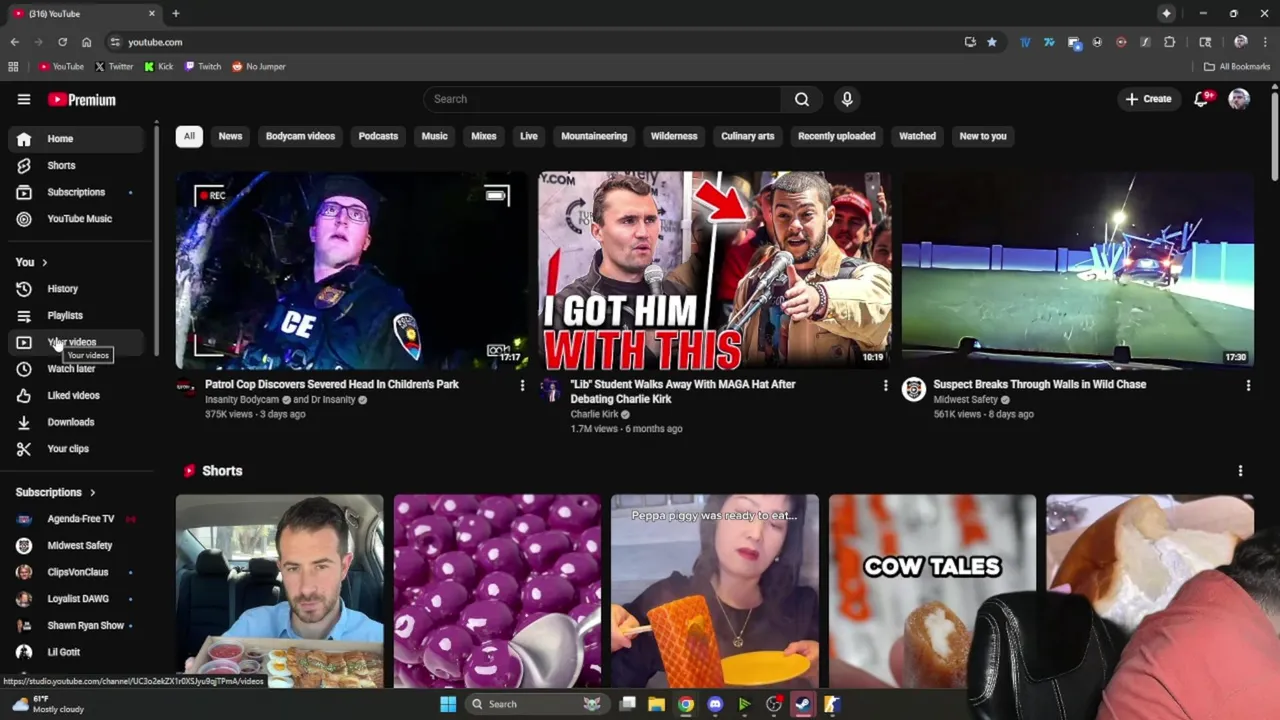Open Downloads in the sidebar

point(76,422)
